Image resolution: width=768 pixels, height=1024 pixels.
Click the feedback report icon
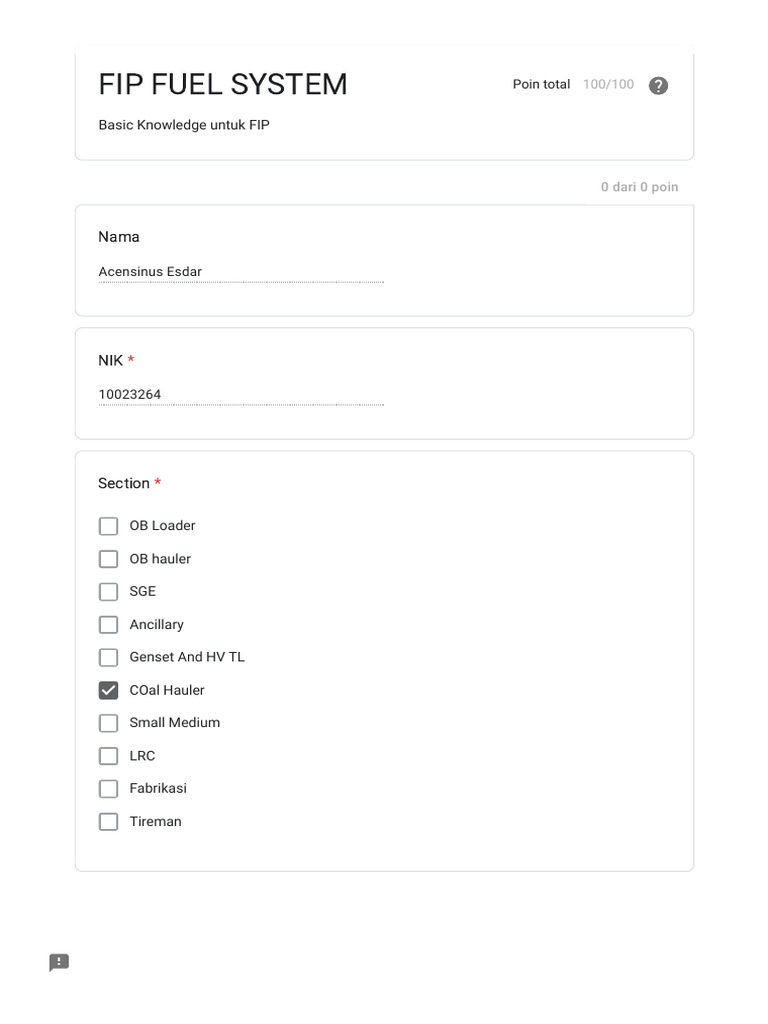click(59, 963)
